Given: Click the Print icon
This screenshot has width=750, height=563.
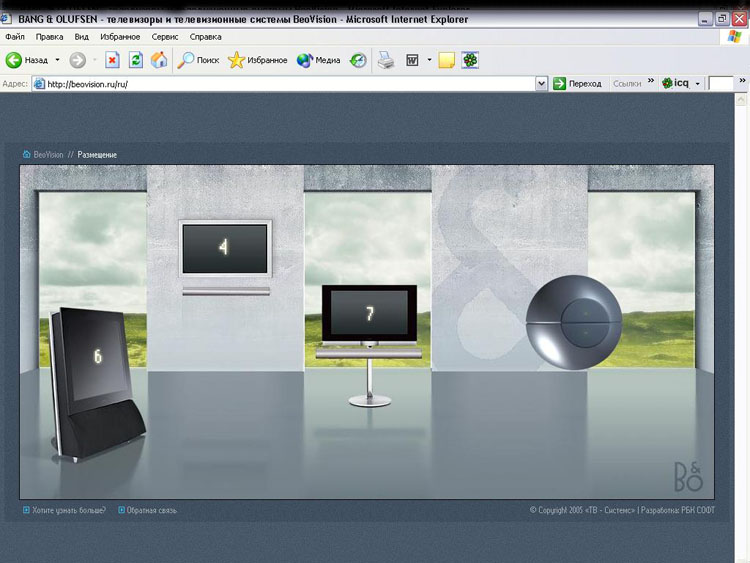Looking at the screenshot, I should point(386,60).
